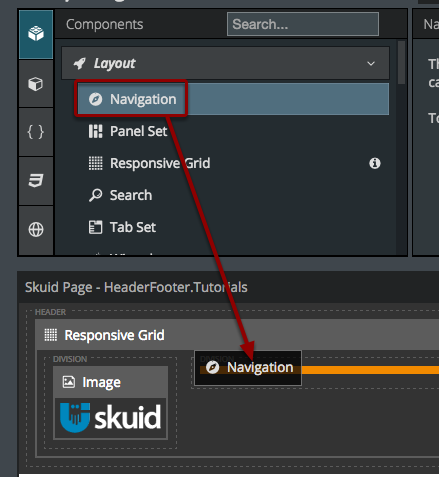Open the globe labels tab icon

36,230
